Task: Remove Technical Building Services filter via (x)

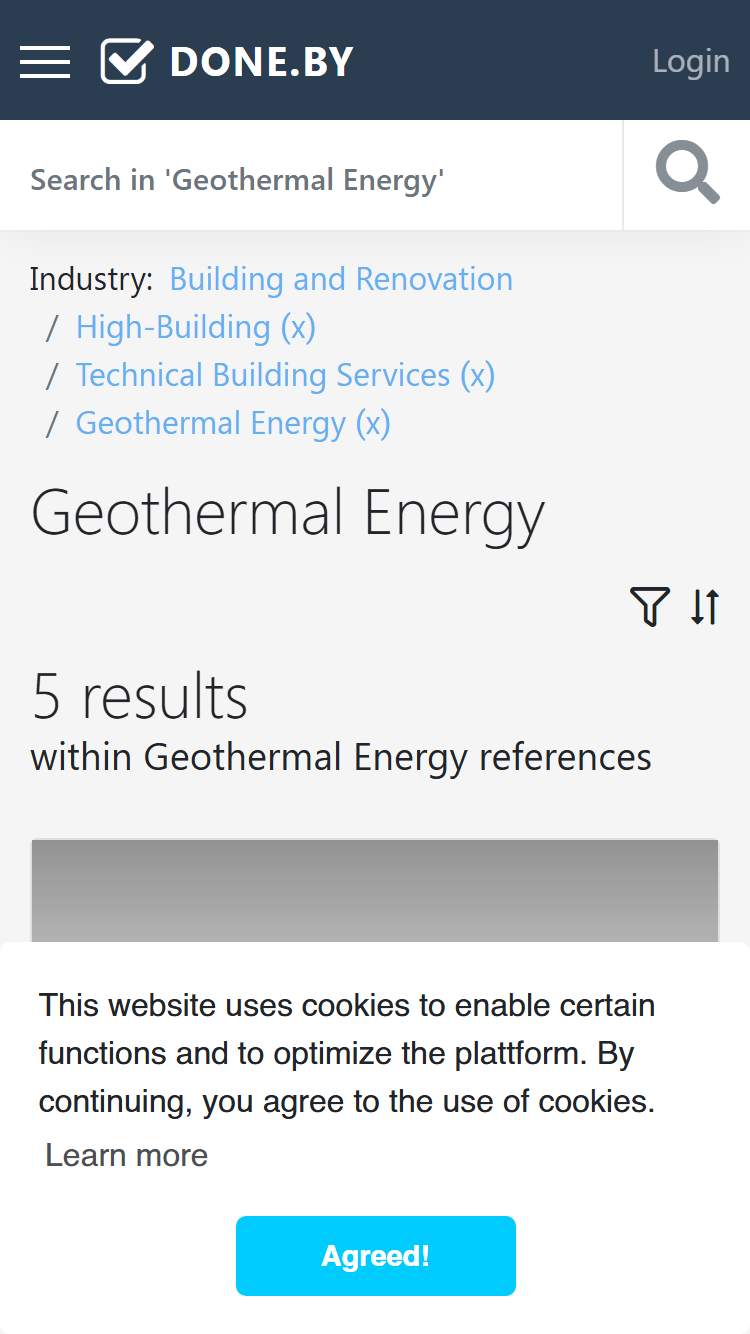Action: (x=477, y=375)
